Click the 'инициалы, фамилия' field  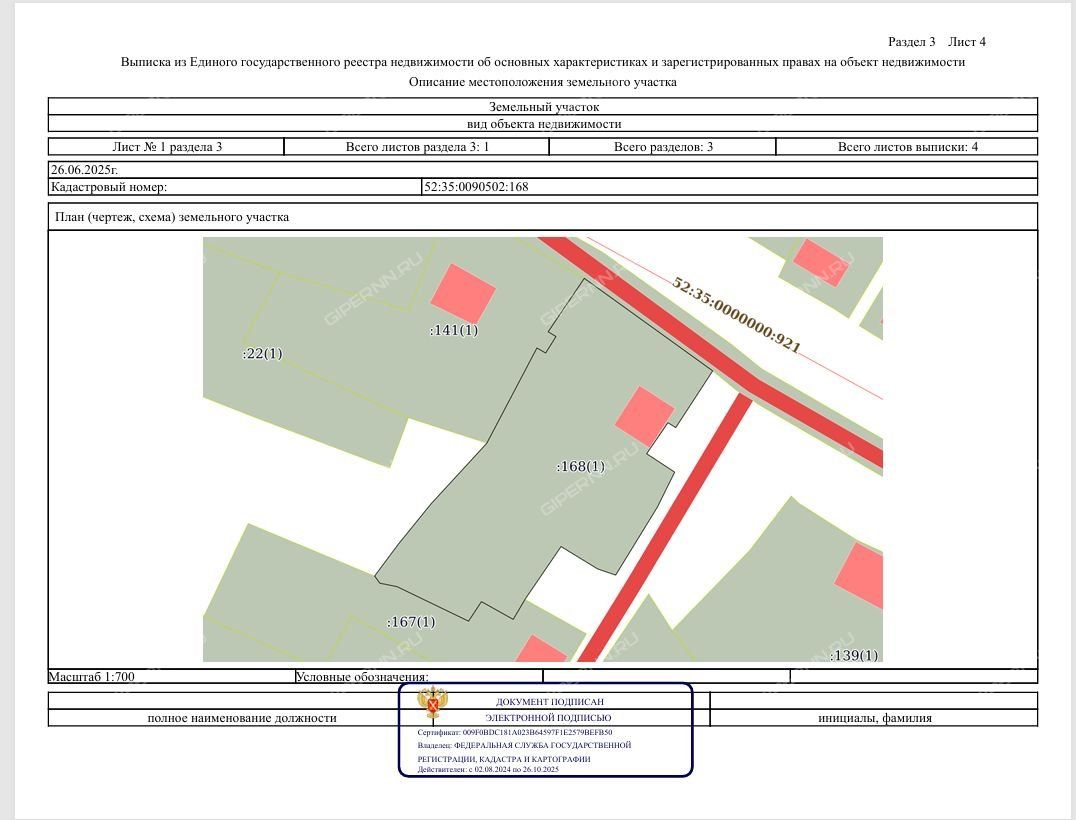pyautogui.click(x=875, y=718)
